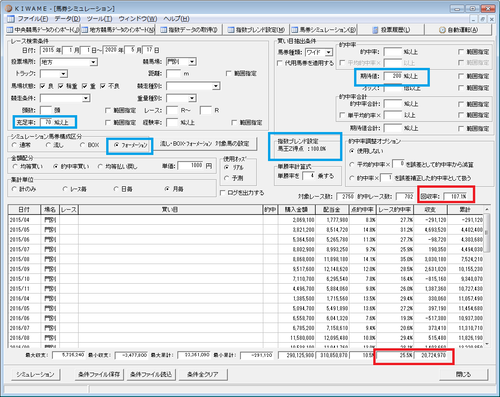Click the 配当金 column header
Image resolution: width=500 pixels, height=397 pixels.
[x=332, y=210]
